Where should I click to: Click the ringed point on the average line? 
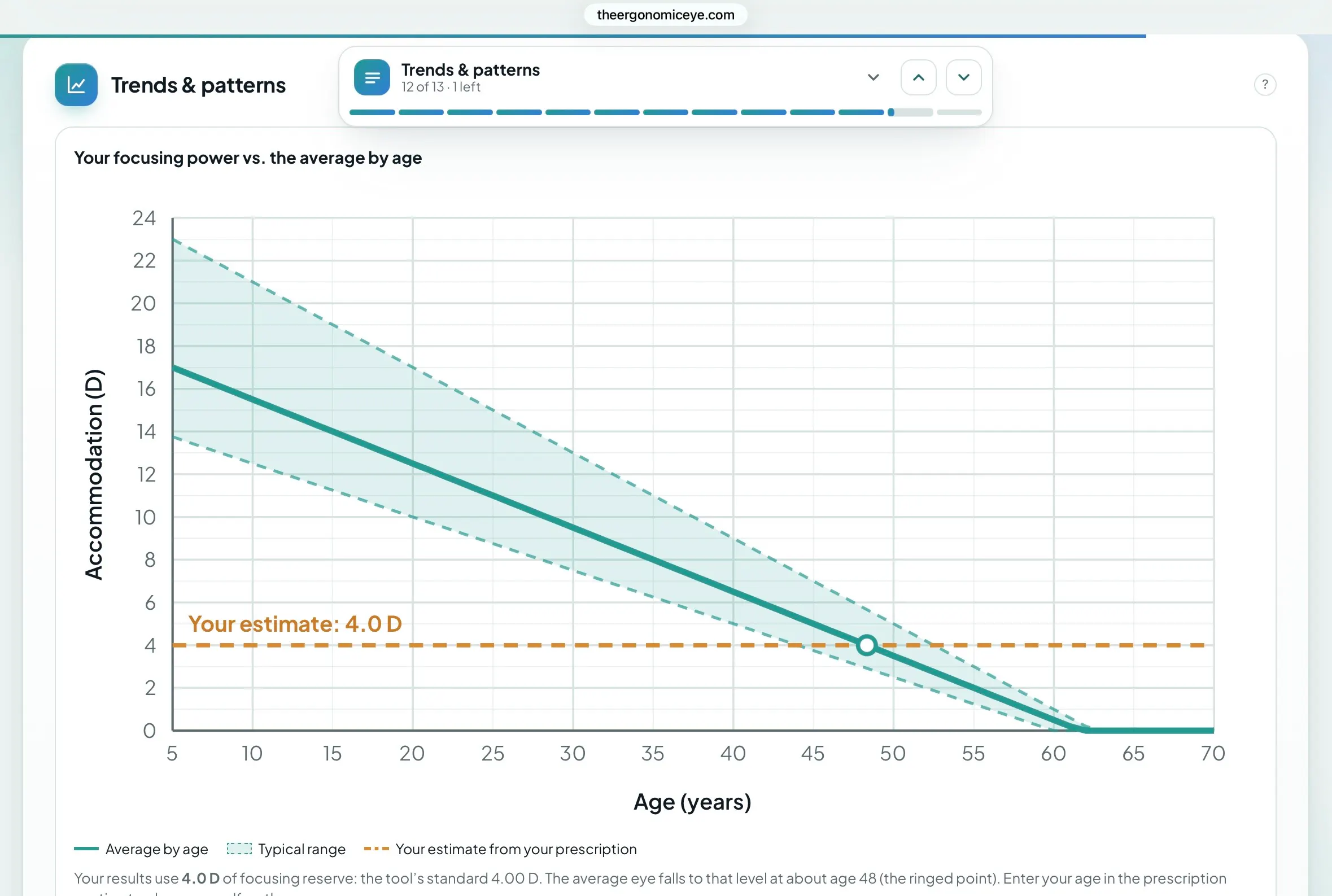(866, 645)
